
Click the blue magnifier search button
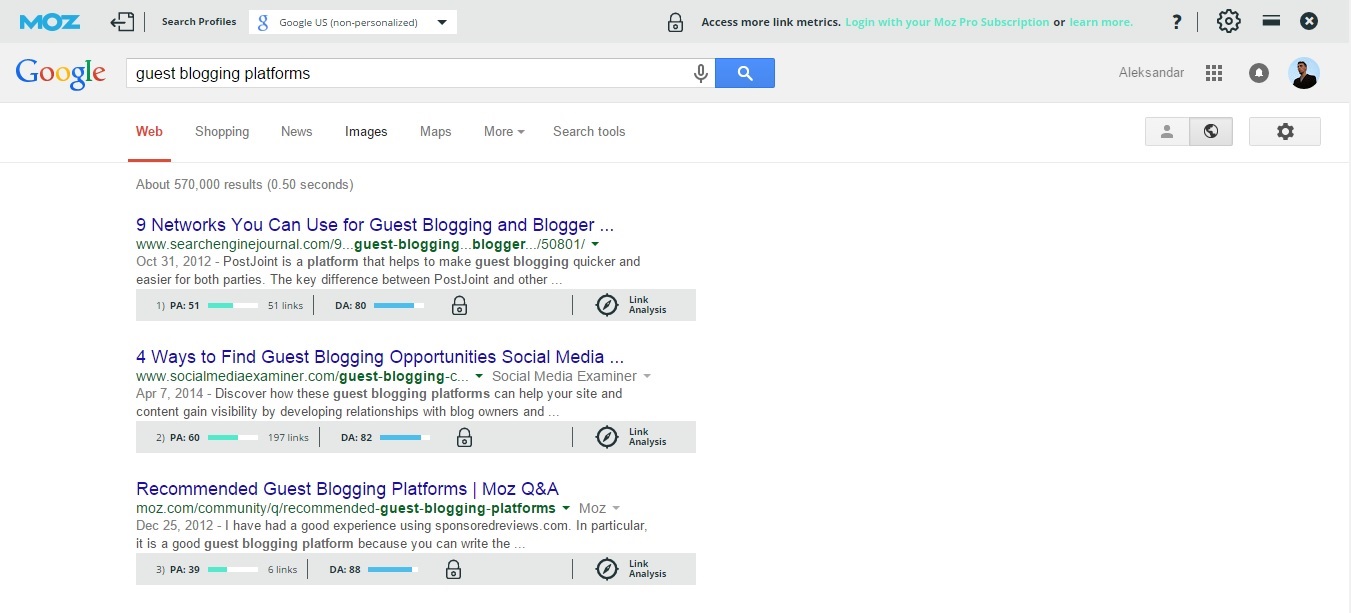745,73
